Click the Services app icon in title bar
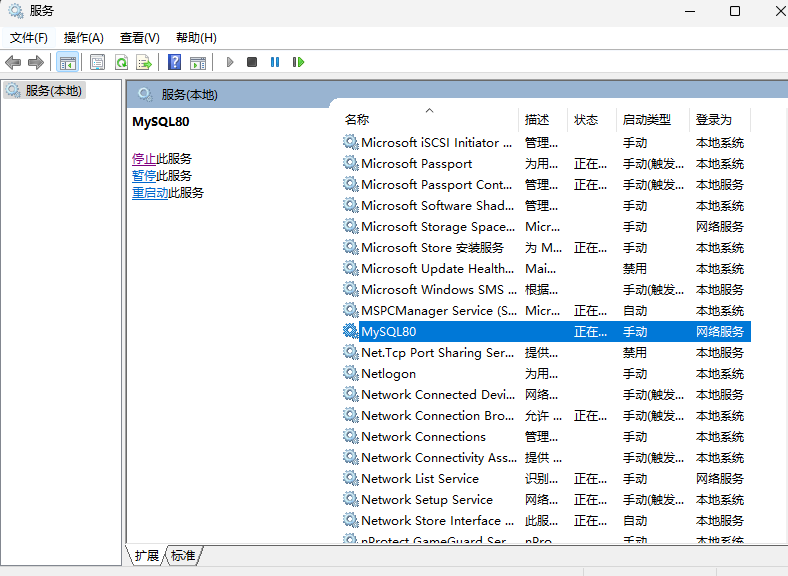 point(16,11)
